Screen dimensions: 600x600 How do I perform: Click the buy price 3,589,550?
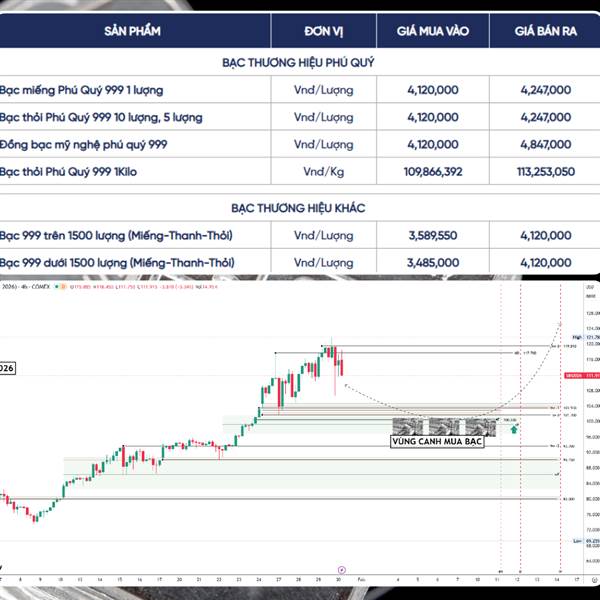pyautogui.click(x=433, y=236)
